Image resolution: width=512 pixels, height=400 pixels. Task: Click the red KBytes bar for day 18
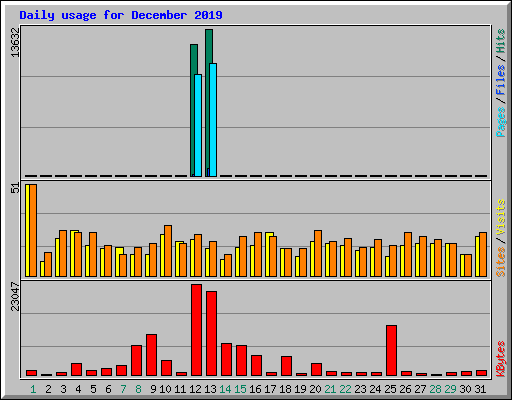pos(286,366)
